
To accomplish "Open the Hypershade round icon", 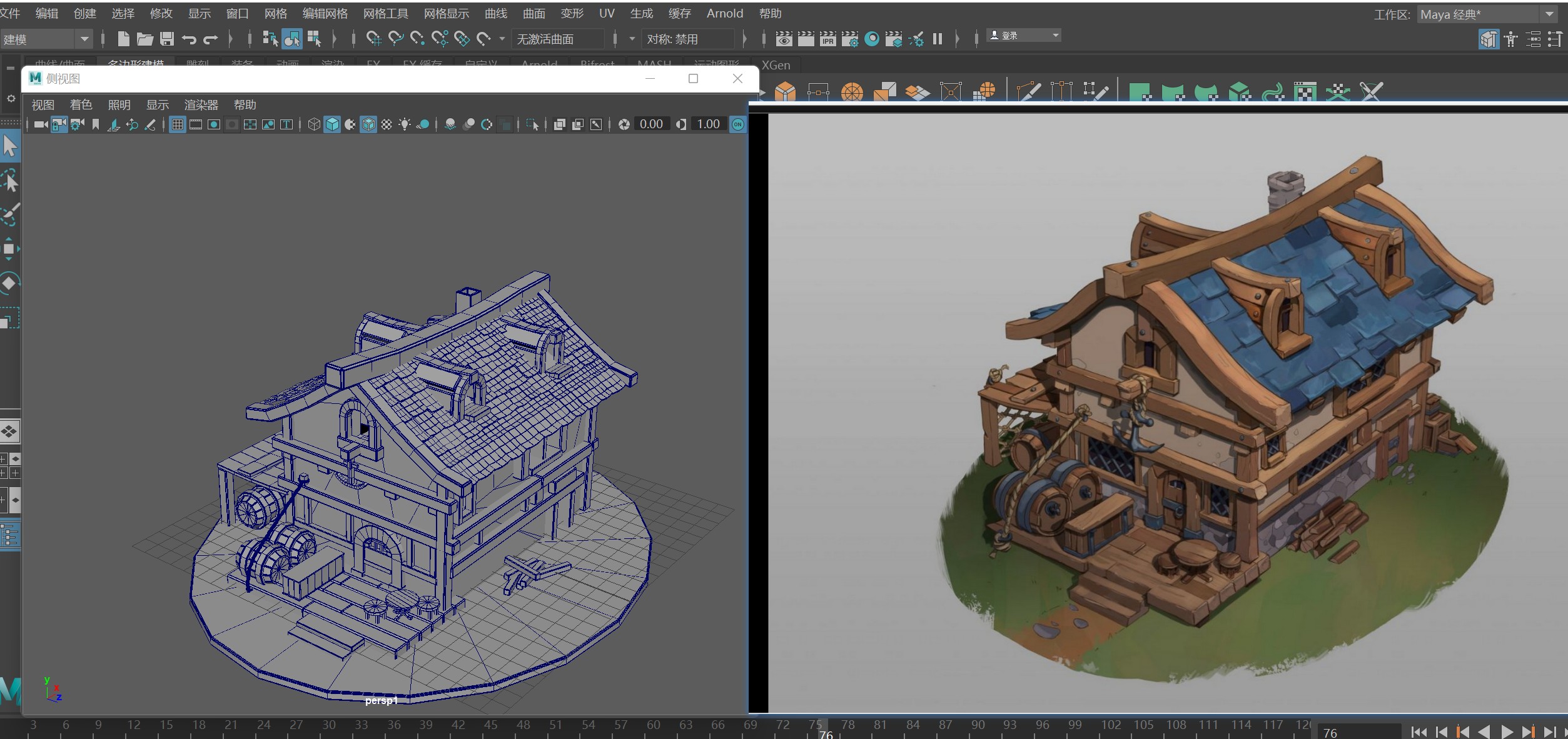I will (872, 39).
